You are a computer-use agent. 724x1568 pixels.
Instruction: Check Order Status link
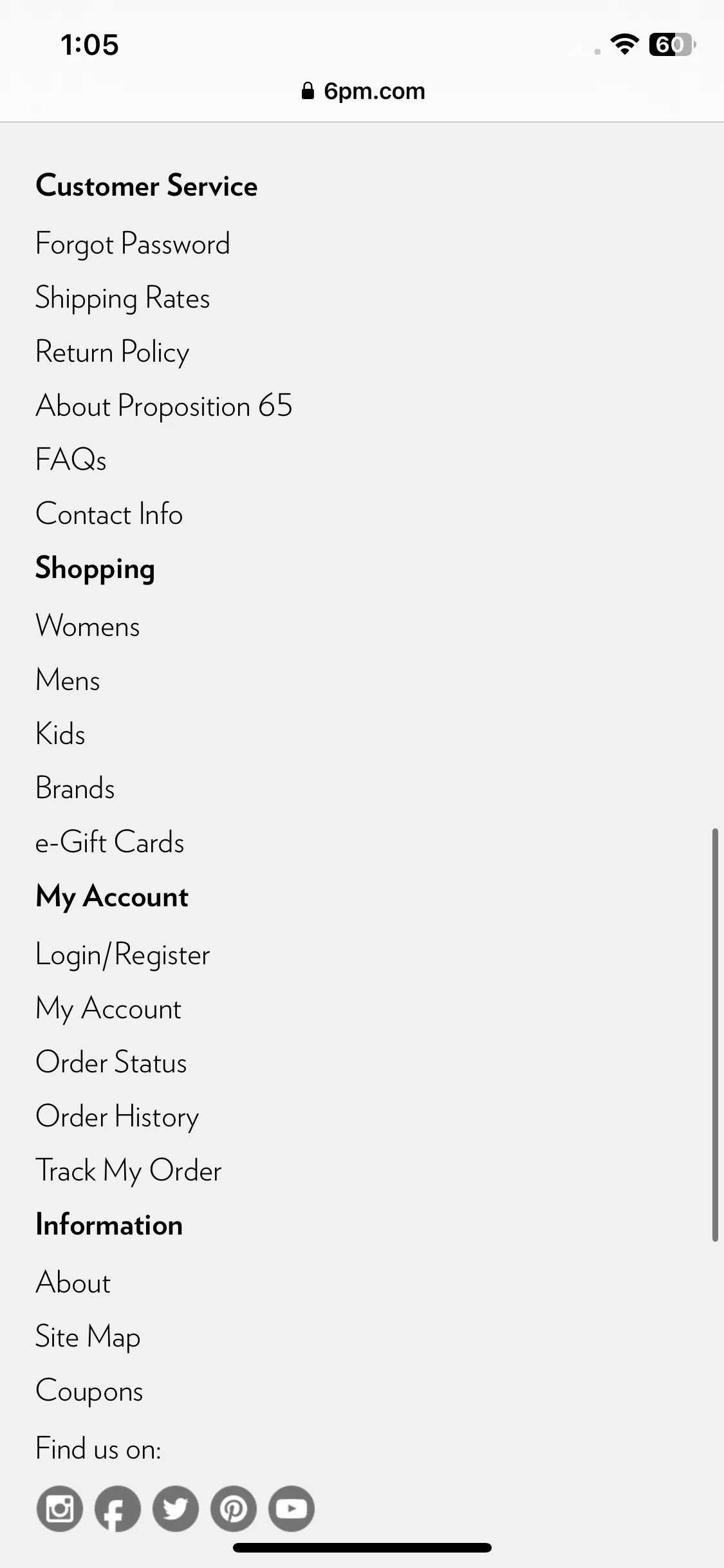click(x=111, y=1062)
